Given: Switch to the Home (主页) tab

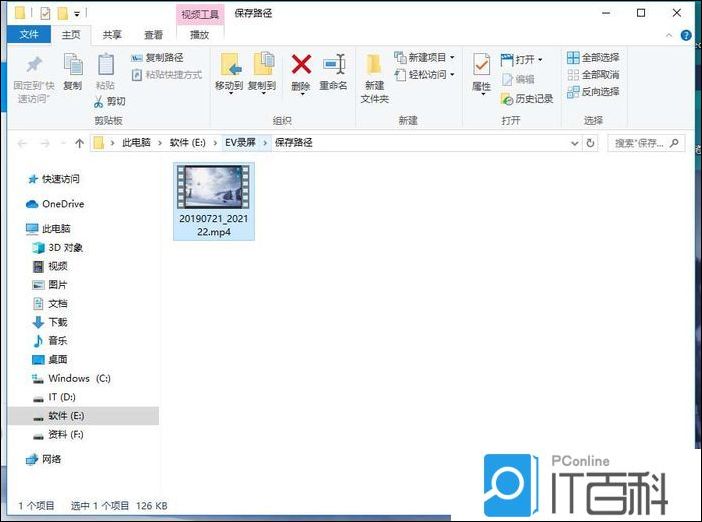Looking at the screenshot, I should tap(71, 34).
